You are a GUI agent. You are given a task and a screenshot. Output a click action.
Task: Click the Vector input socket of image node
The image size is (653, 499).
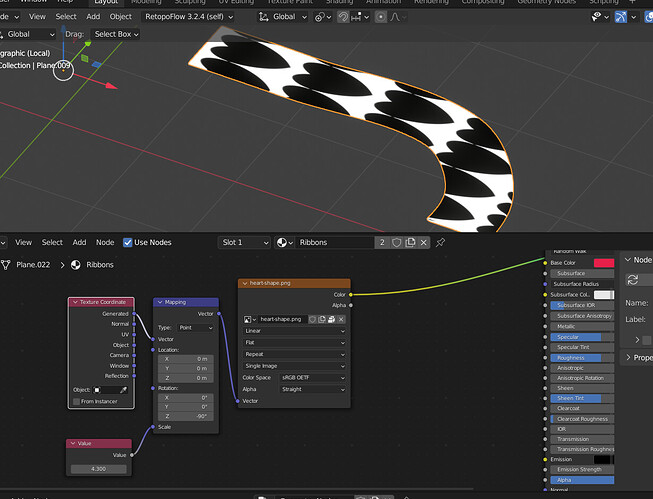click(238, 401)
